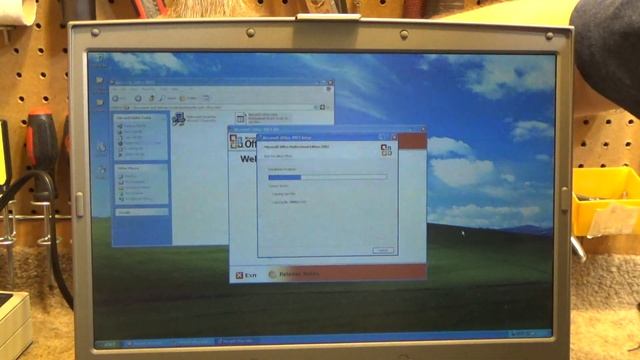The width and height of the screenshot is (640, 360).
Task: Open Release Notes in Office welcome window
Action: (x=294, y=274)
